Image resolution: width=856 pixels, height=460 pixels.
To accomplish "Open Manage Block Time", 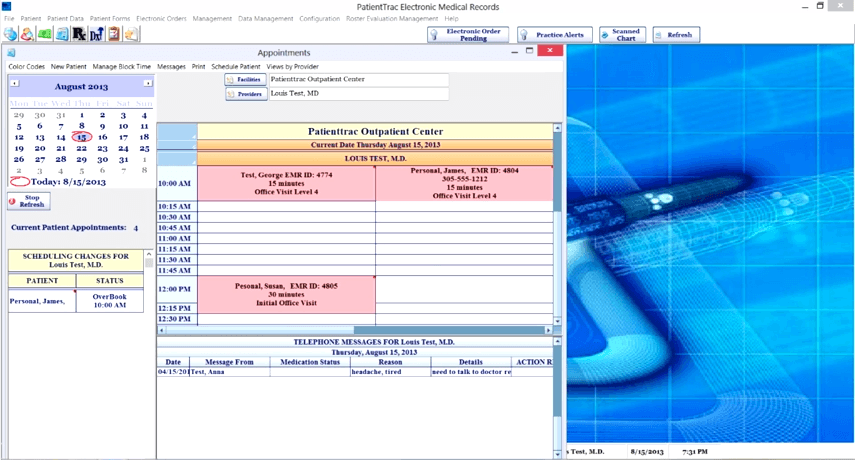I will [121, 67].
